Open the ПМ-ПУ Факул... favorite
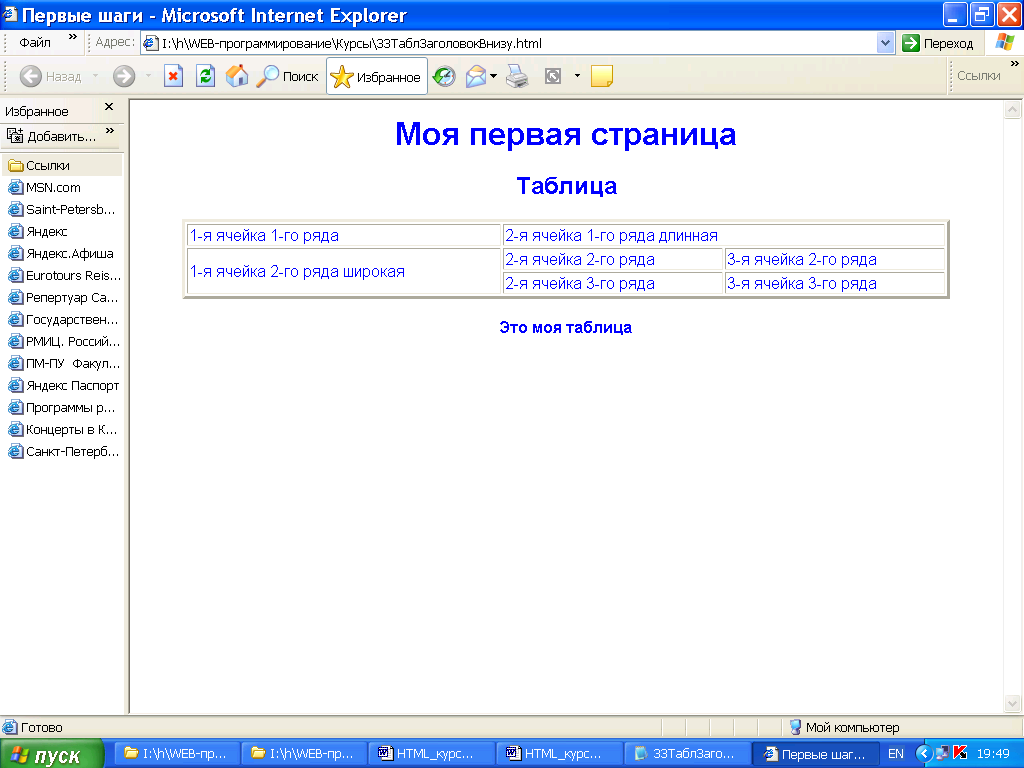The width and height of the screenshot is (1024, 768). click(64, 364)
